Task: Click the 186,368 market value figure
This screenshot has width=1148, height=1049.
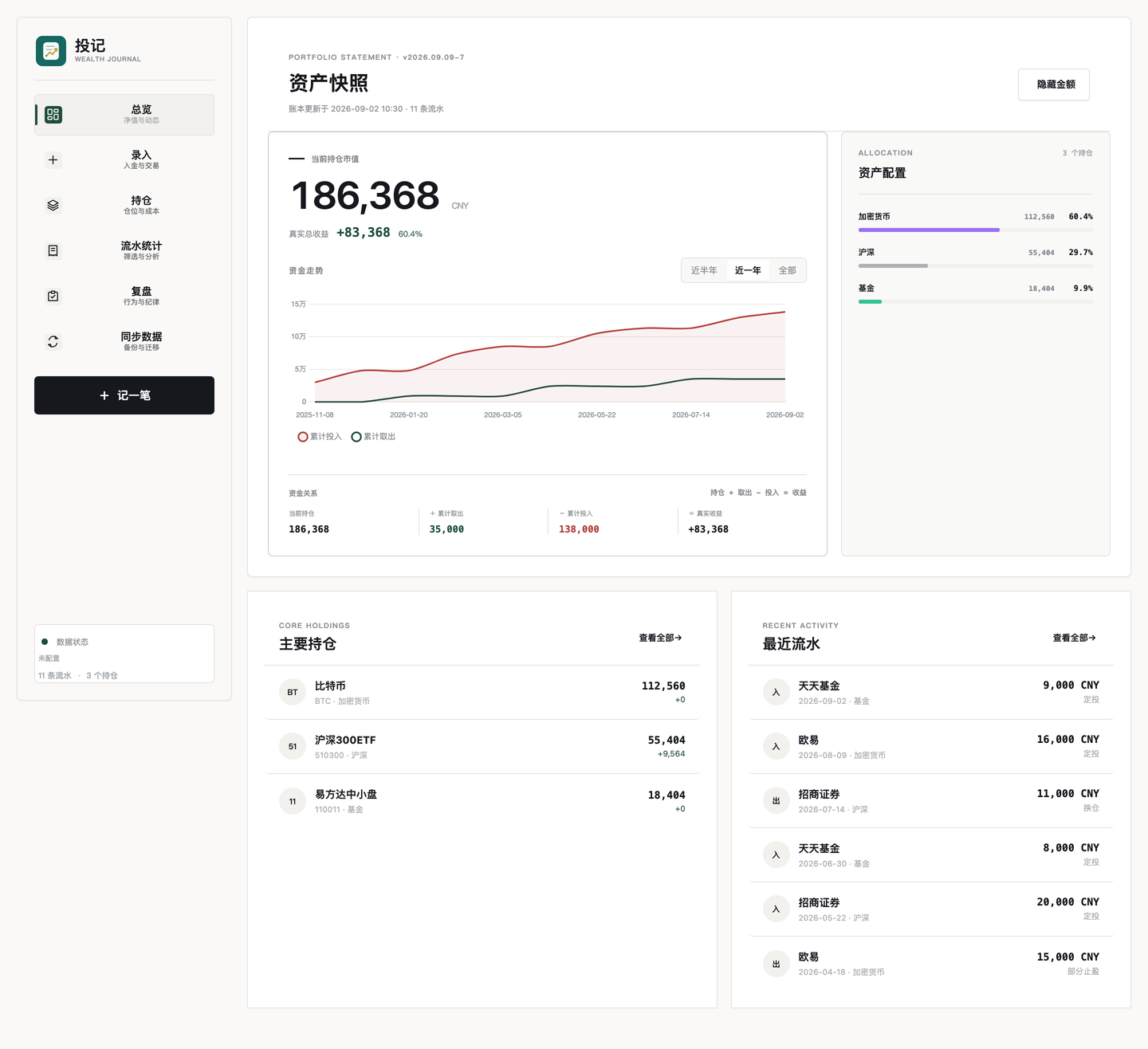Action: [366, 196]
